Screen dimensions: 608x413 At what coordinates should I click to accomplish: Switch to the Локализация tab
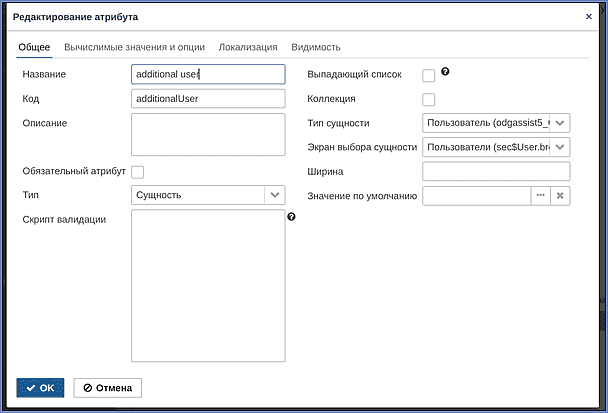click(x=248, y=47)
